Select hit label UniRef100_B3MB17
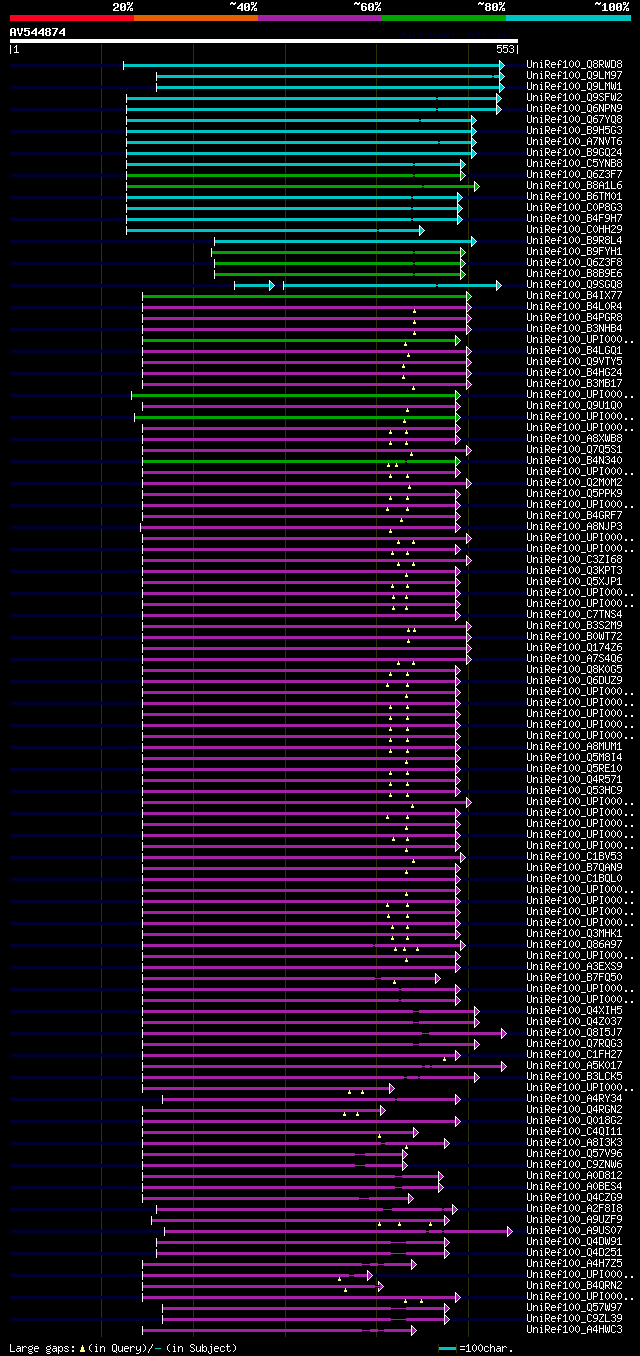This screenshot has height=1356, width=640. (574, 383)
